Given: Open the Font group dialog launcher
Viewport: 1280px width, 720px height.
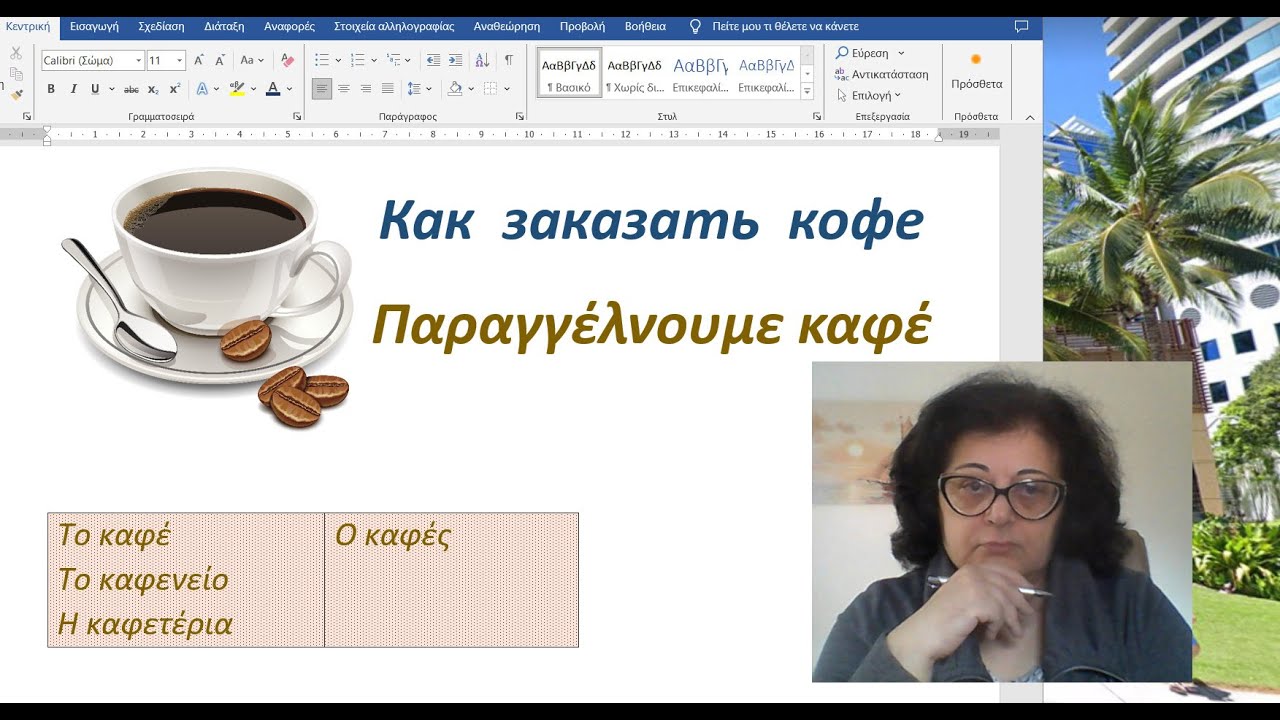Looking at the screenshot, I should click(297, 117).
